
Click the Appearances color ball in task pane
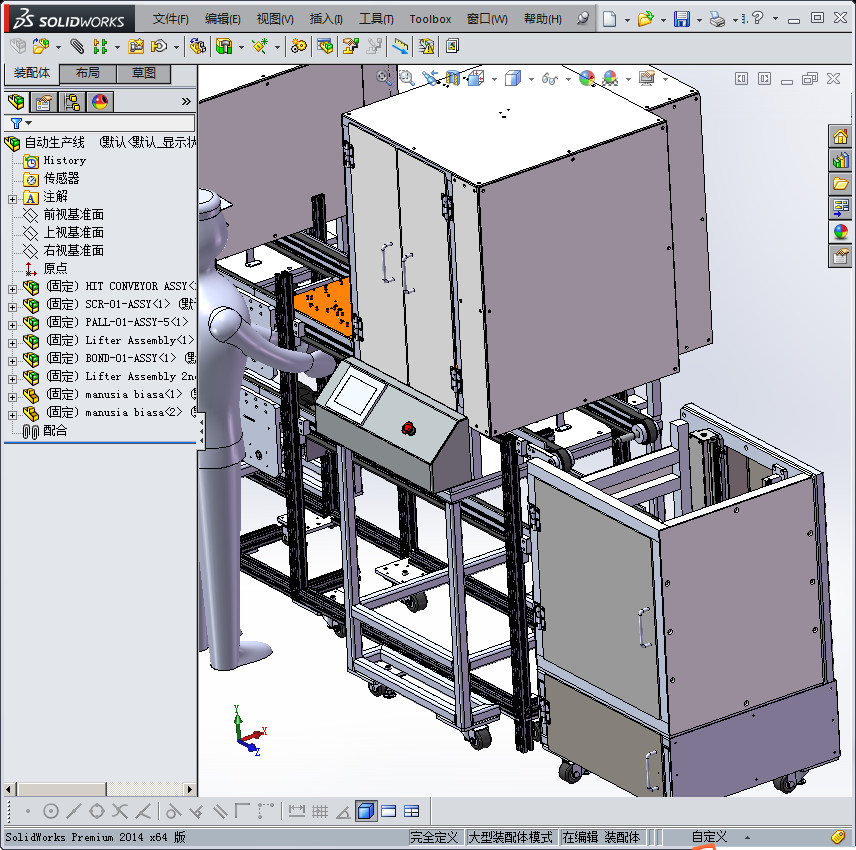tap(840, 232)
